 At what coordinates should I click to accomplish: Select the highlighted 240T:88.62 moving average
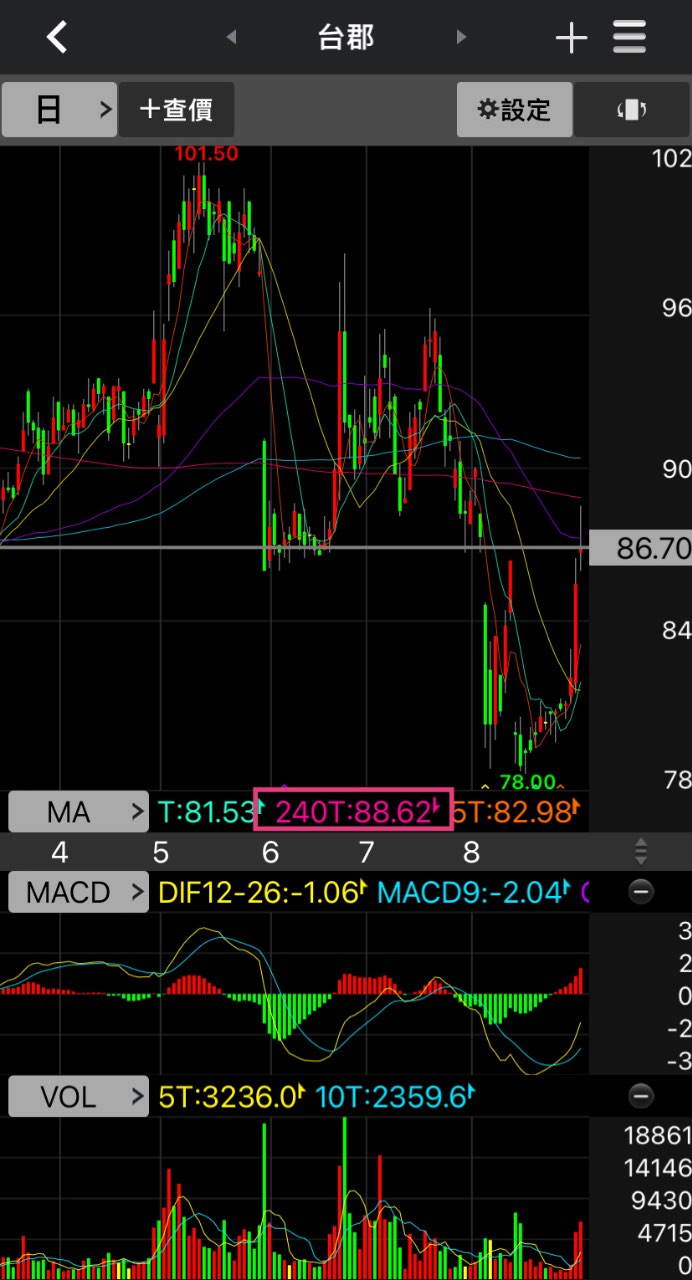(354, 810)
